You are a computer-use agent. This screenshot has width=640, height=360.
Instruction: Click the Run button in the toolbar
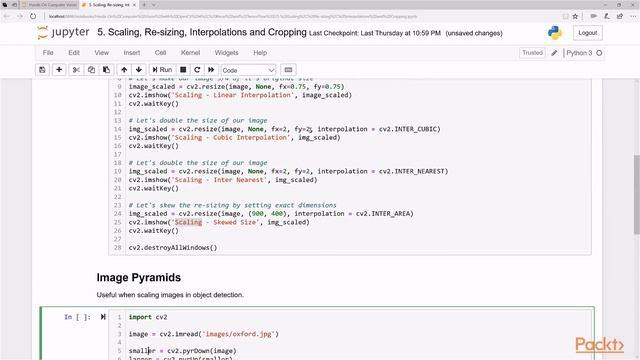pos(162,70)
